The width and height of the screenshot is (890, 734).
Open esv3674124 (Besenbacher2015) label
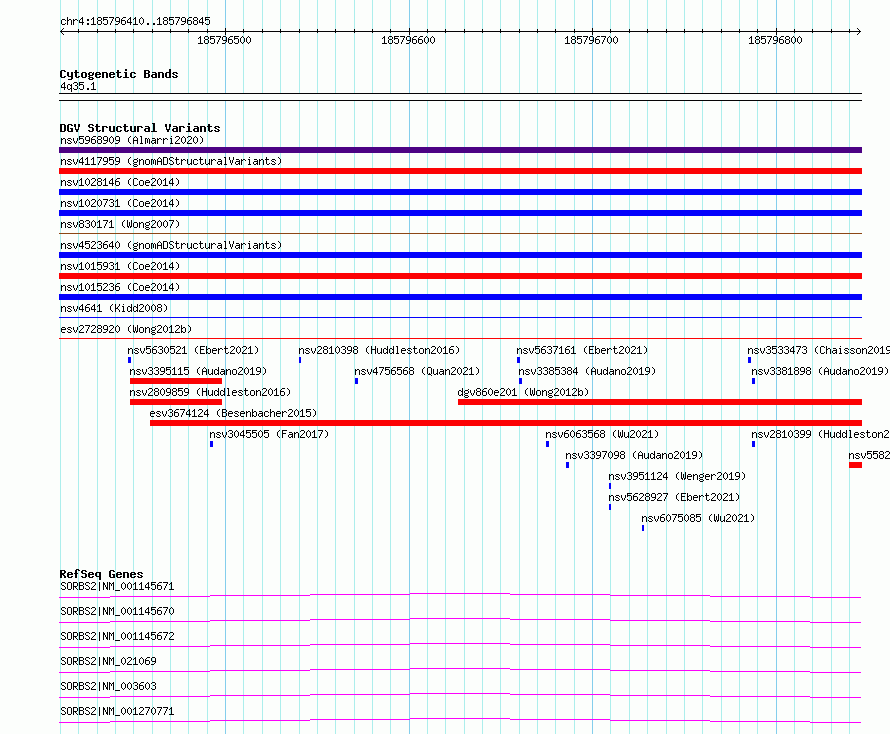233,413
